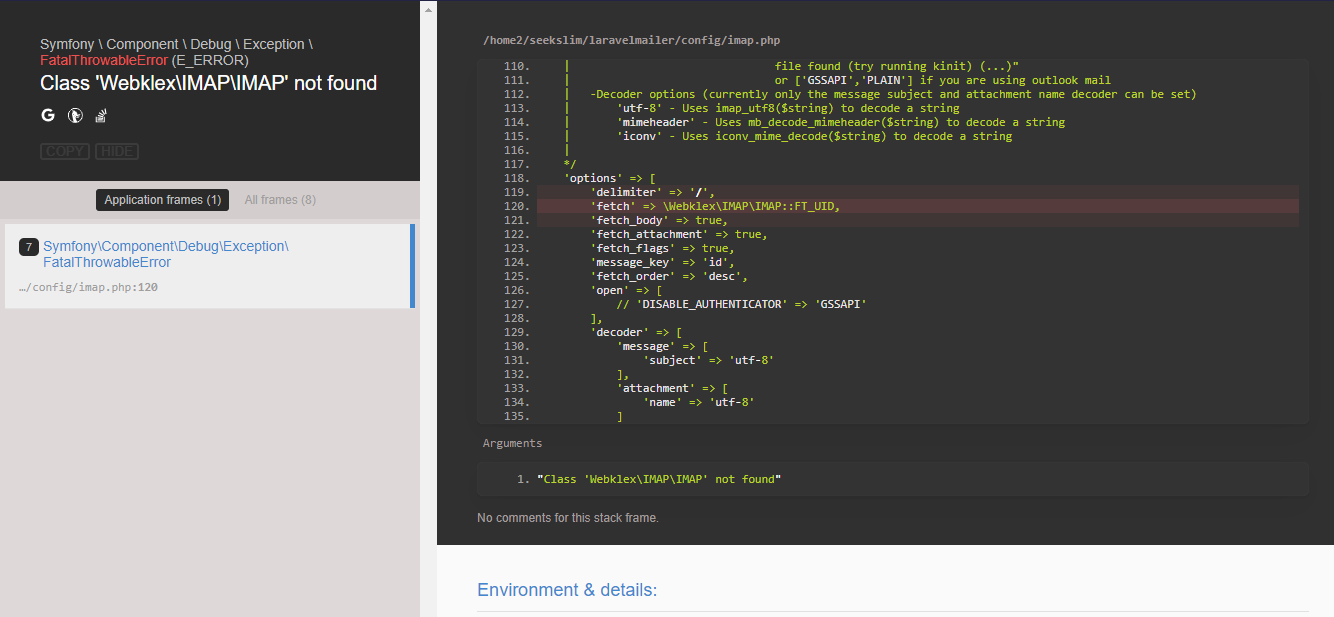The image size is (1334, 617).
Task: Open the Component breadcrumb link
Action: click(142, 44)
